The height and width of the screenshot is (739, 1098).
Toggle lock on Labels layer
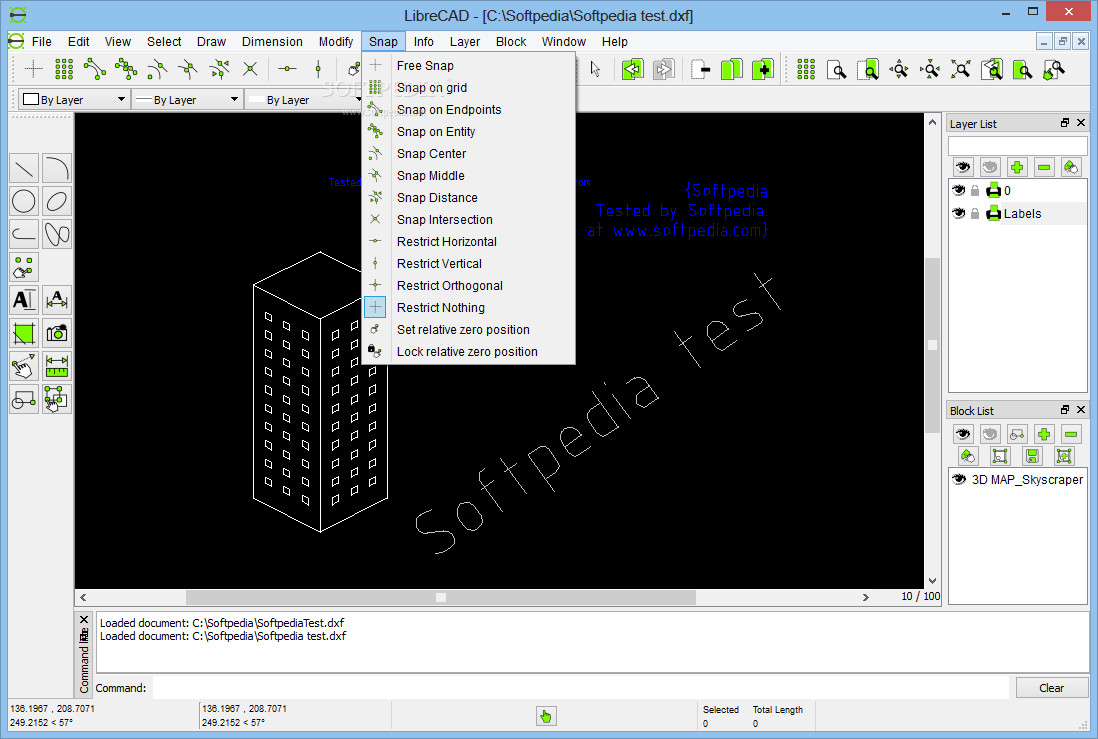coord(975,214)
